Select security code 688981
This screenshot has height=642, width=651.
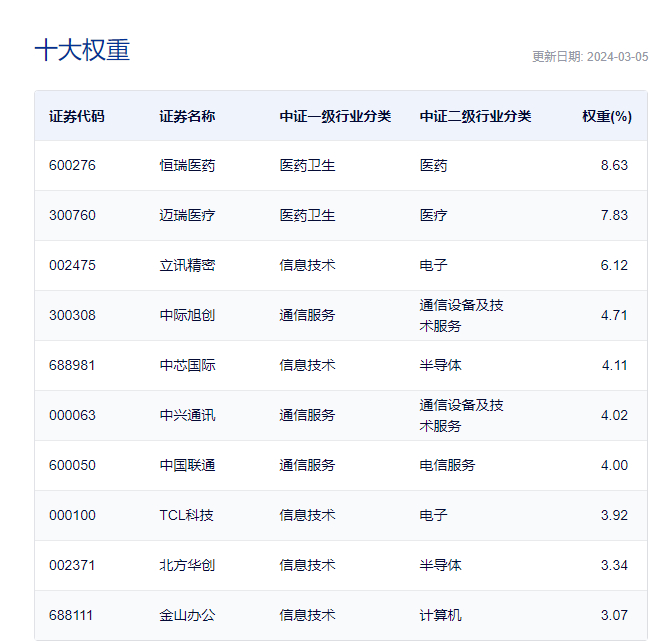pos(72,365)
